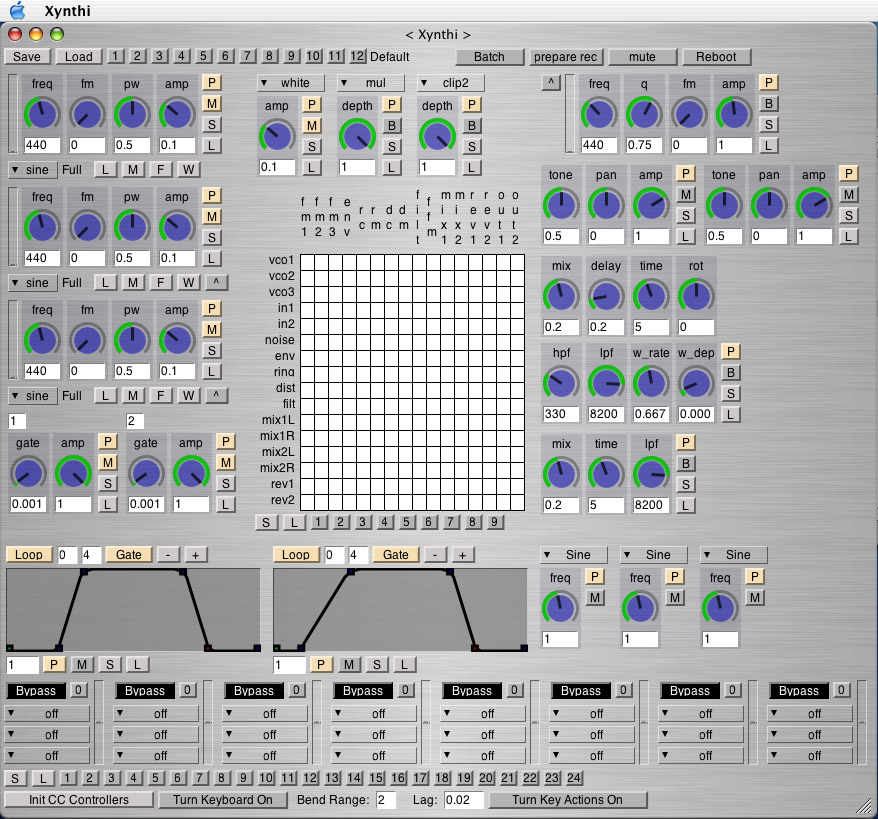Click the F button of first oscillator
The image size is (878, 819).
click(161, 170)
